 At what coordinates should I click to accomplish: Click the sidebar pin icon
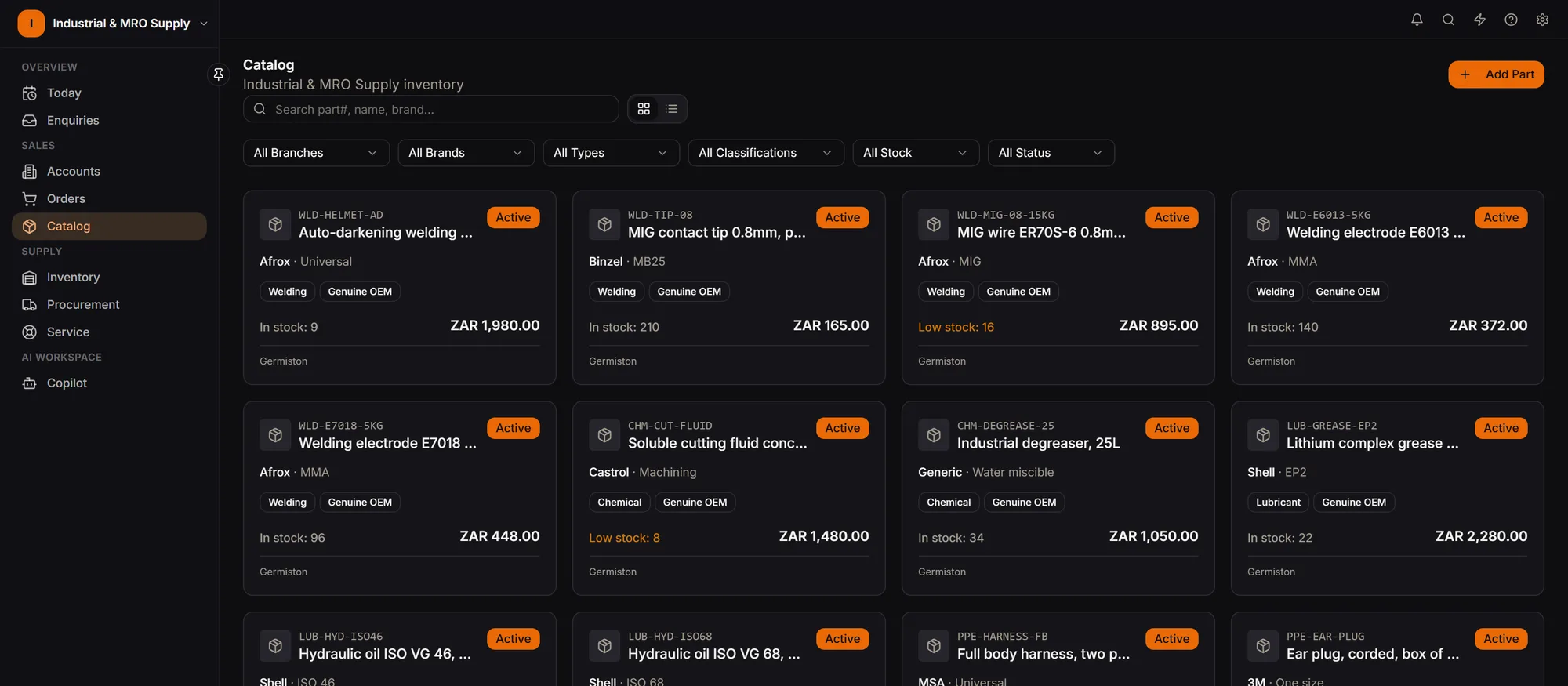pos(219,74)
